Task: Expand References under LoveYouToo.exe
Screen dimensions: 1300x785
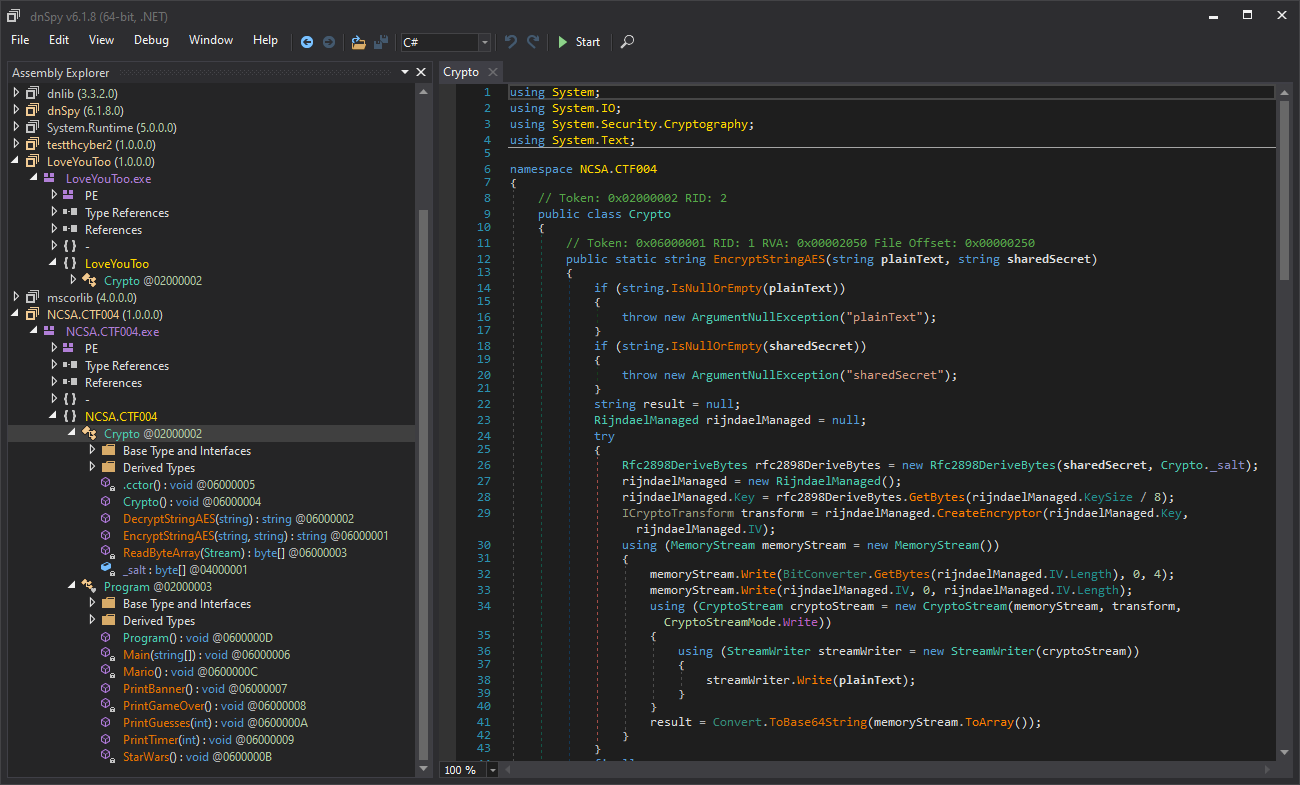Action: click(54, 229)
